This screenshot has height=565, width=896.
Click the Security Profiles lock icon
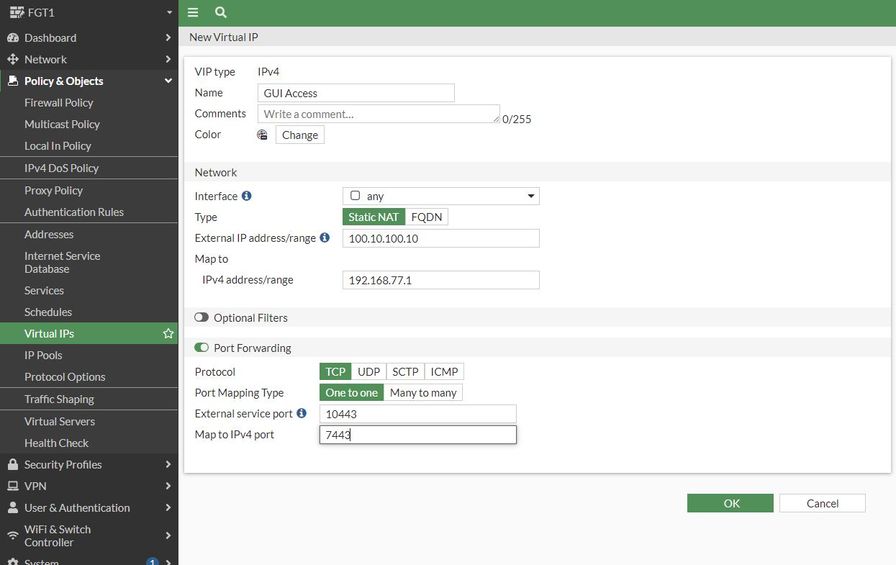tap(13, 464)
